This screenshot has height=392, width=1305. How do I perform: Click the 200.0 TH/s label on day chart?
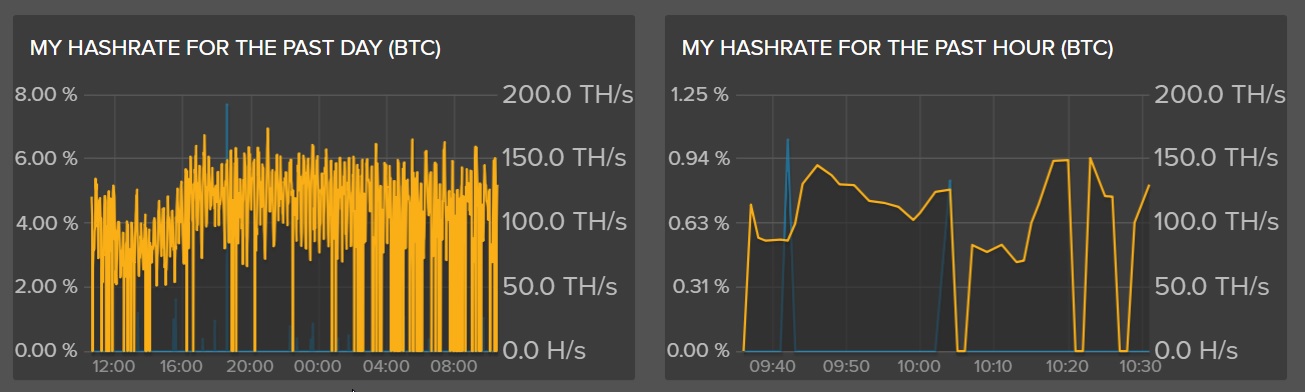tap(567, 95)
